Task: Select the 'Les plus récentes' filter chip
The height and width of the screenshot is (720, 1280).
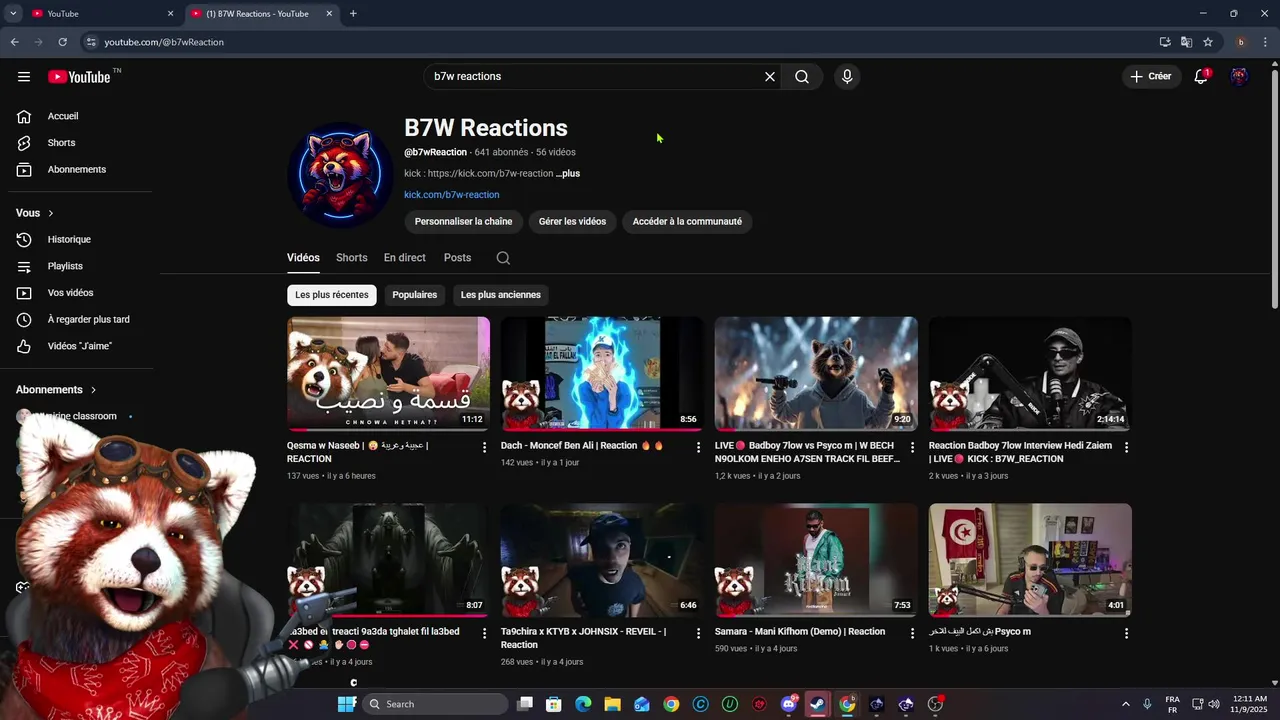Action: coord(332,295)
